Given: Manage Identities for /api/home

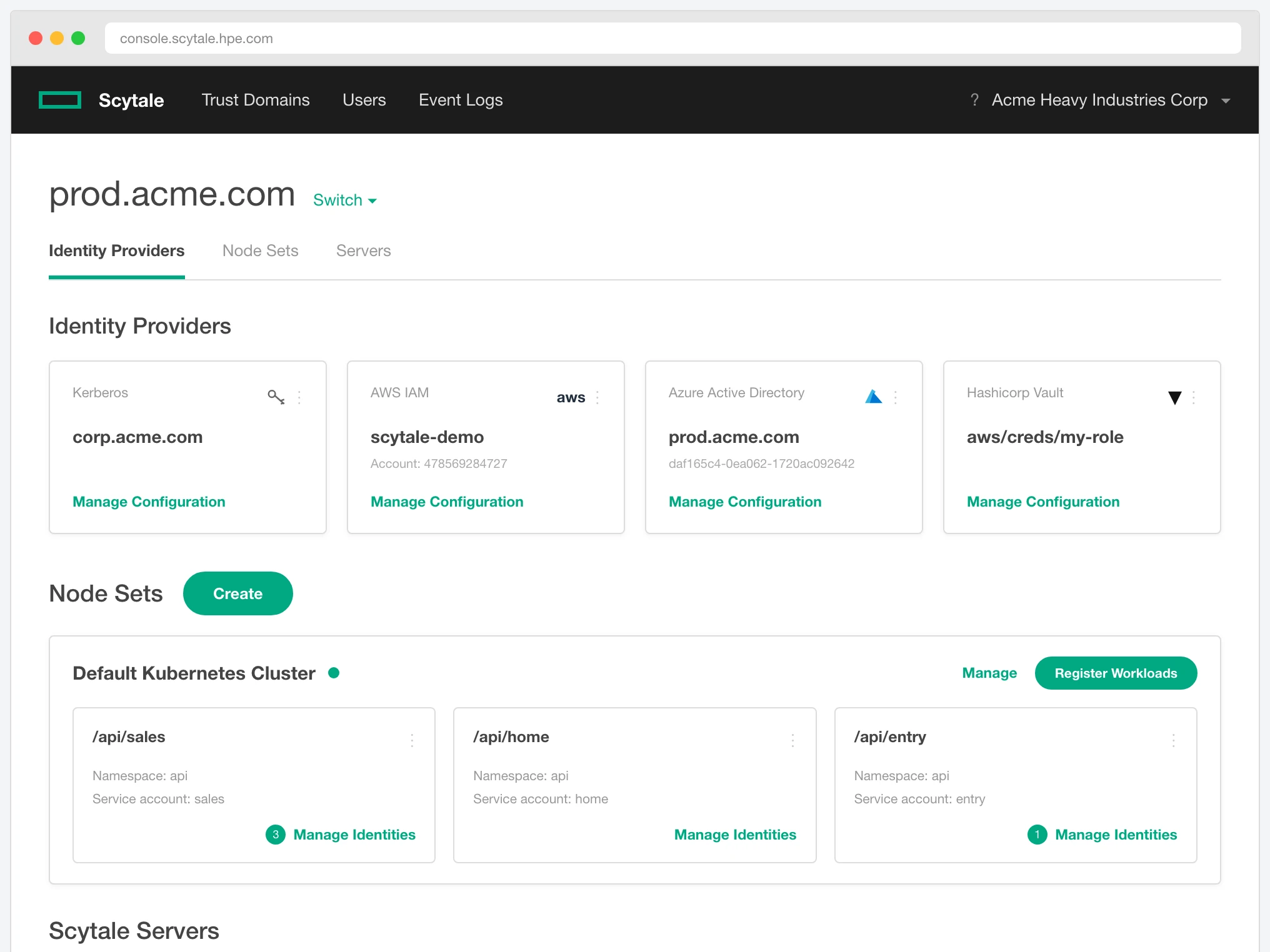Looking at the screenshot, I should click(735, 835).
